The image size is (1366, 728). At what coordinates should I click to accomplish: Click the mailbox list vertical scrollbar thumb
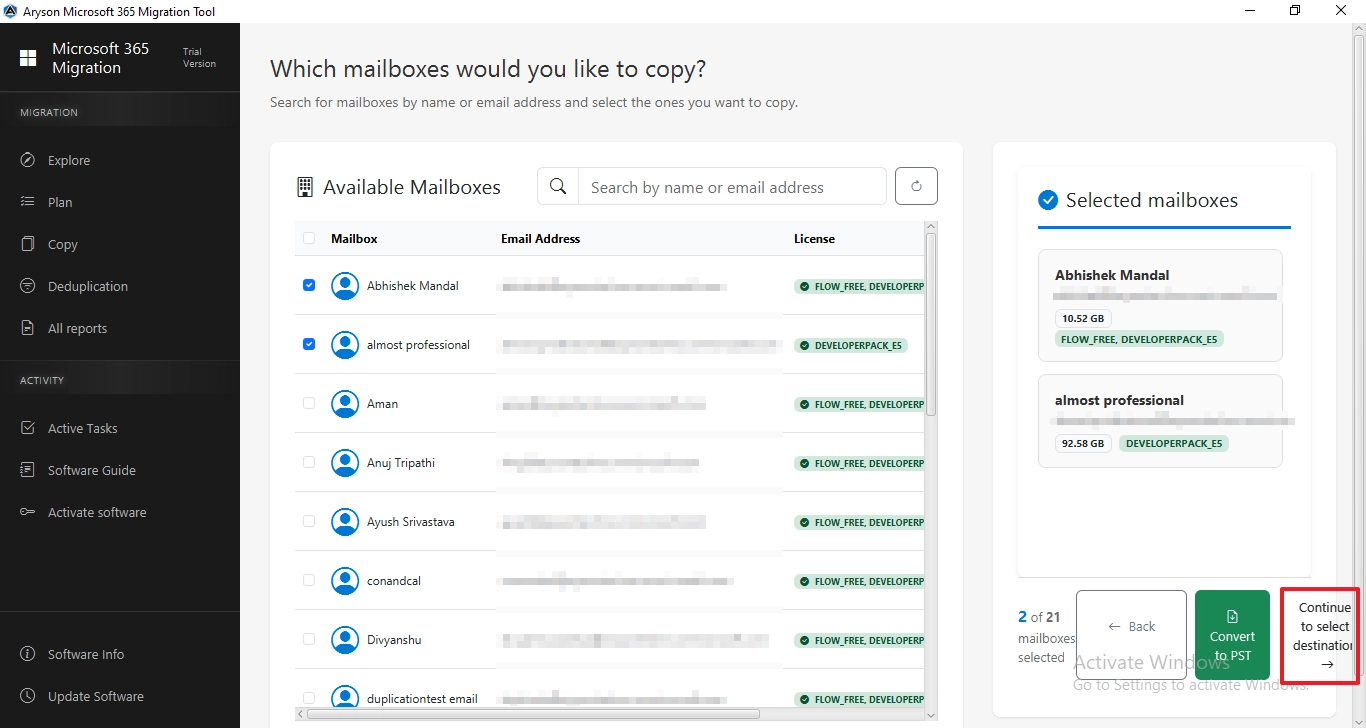point(931,324)
